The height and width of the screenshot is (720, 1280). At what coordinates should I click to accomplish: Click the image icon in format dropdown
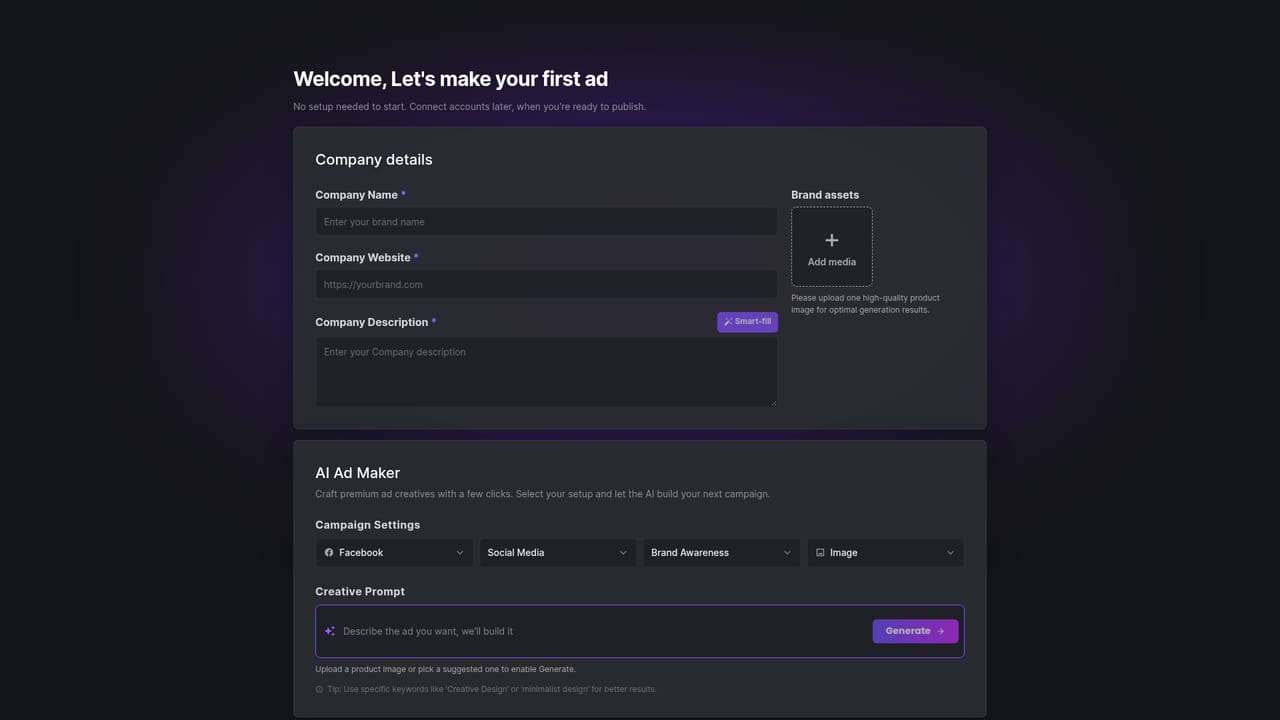pyautogui.click(x=820, y=552)
